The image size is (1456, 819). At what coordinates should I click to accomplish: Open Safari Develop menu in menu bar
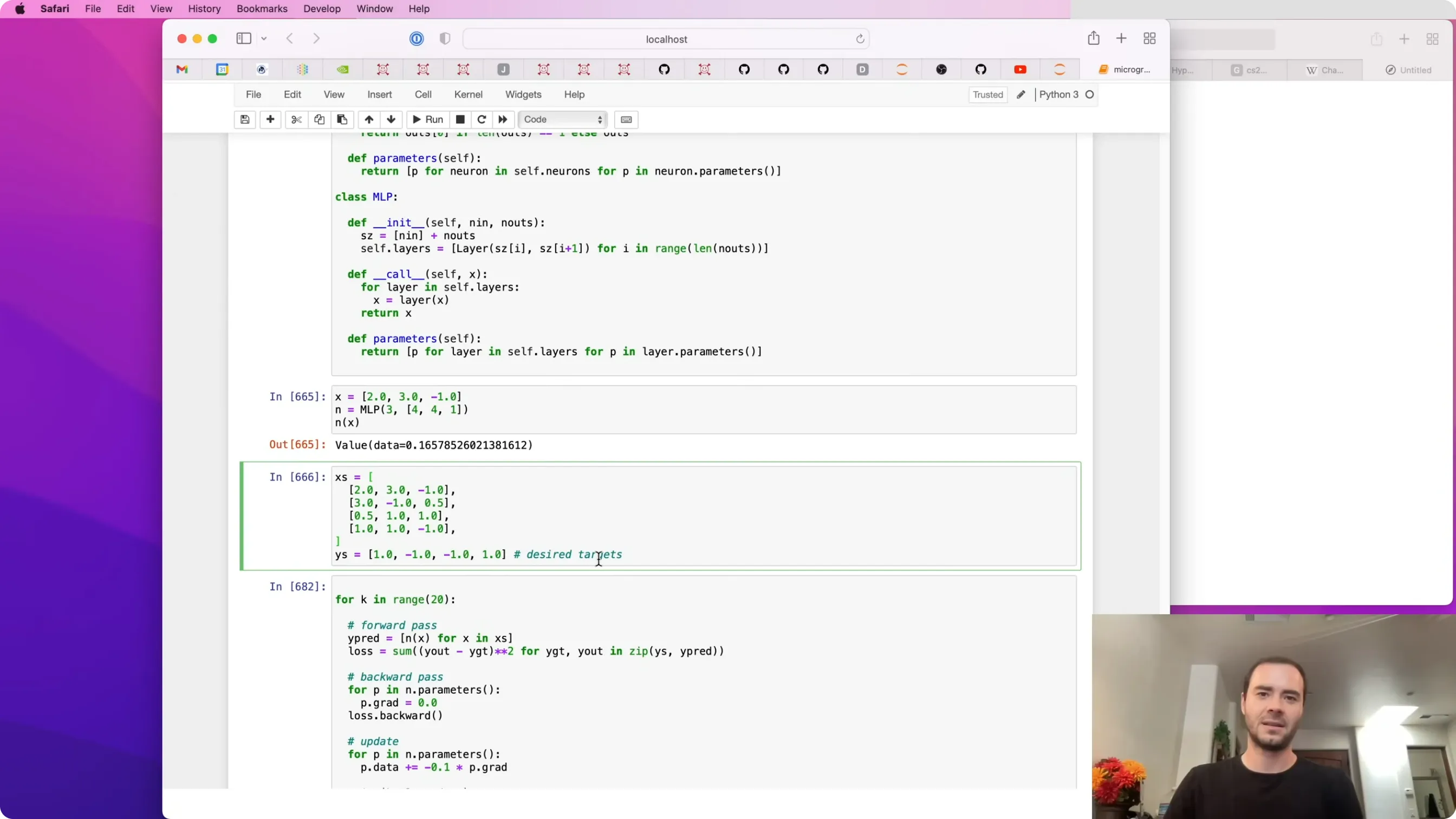pyautogui.click(x=322, y=9)
